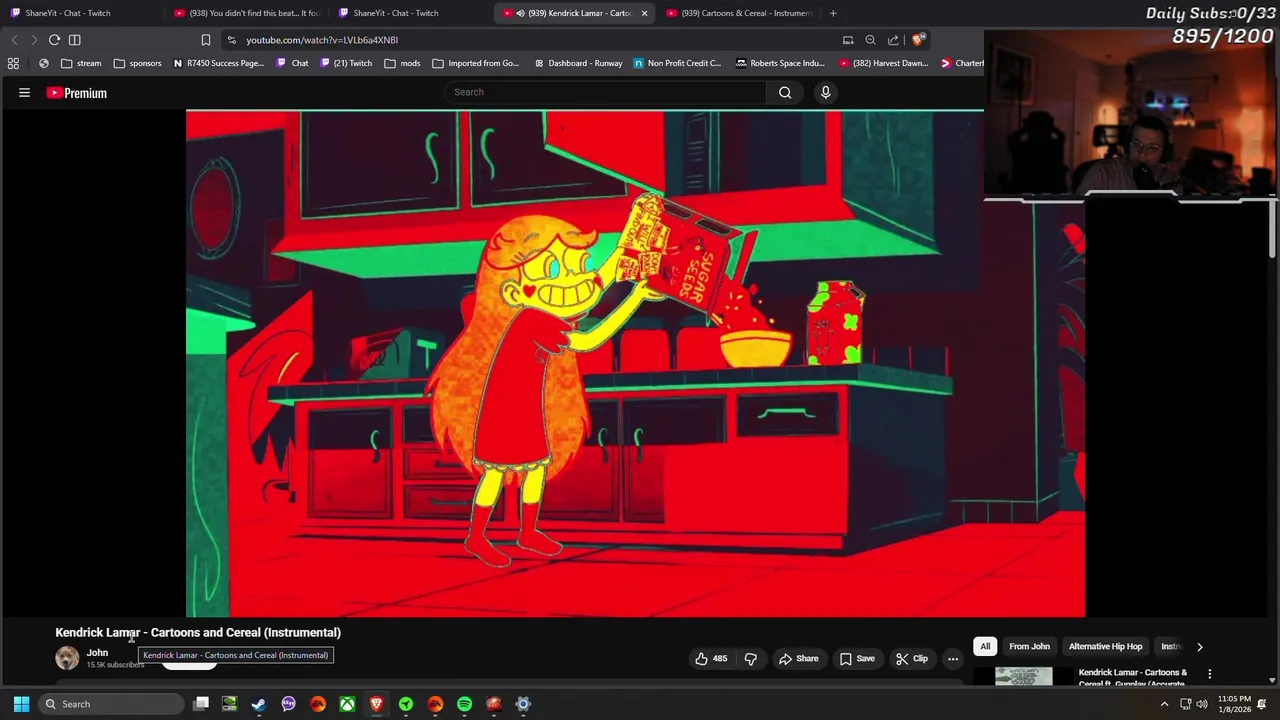This screenshot has height=720, width=1280.
Task: Open the 11:05 PM clock and date
Action: [x=1234, y=704]
